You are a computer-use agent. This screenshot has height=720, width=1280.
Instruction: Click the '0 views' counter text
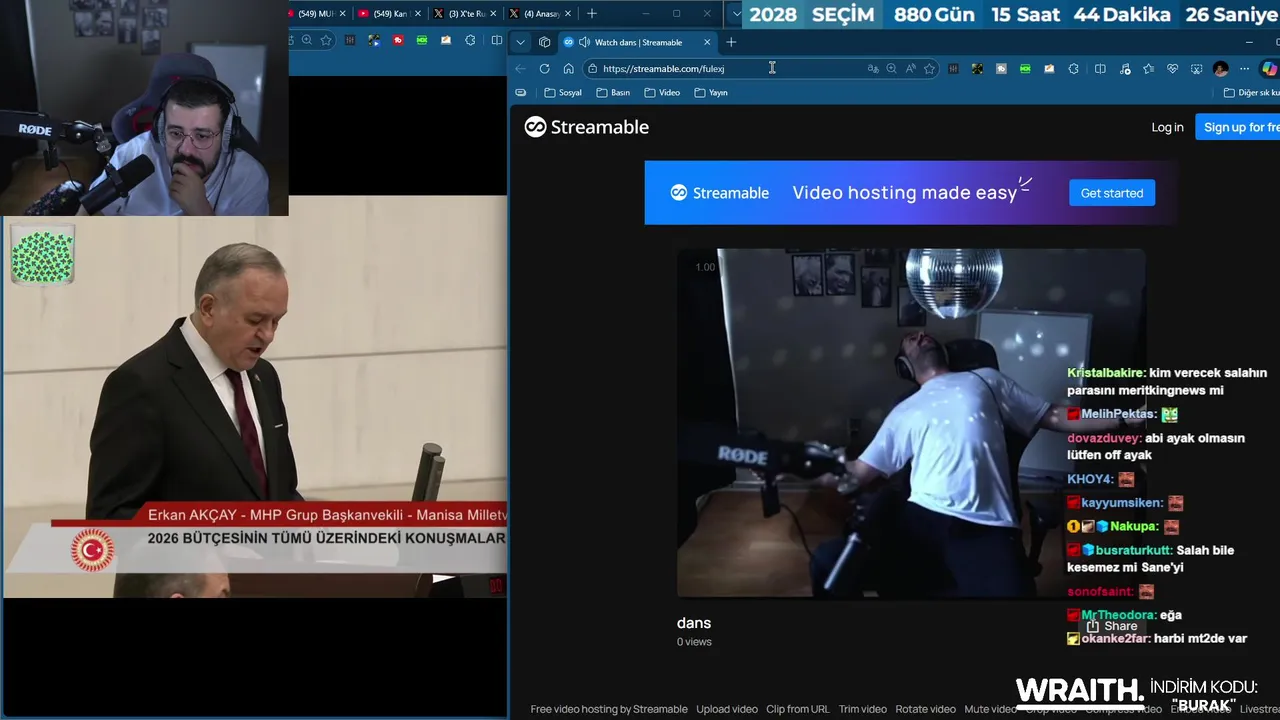[694, 642]
